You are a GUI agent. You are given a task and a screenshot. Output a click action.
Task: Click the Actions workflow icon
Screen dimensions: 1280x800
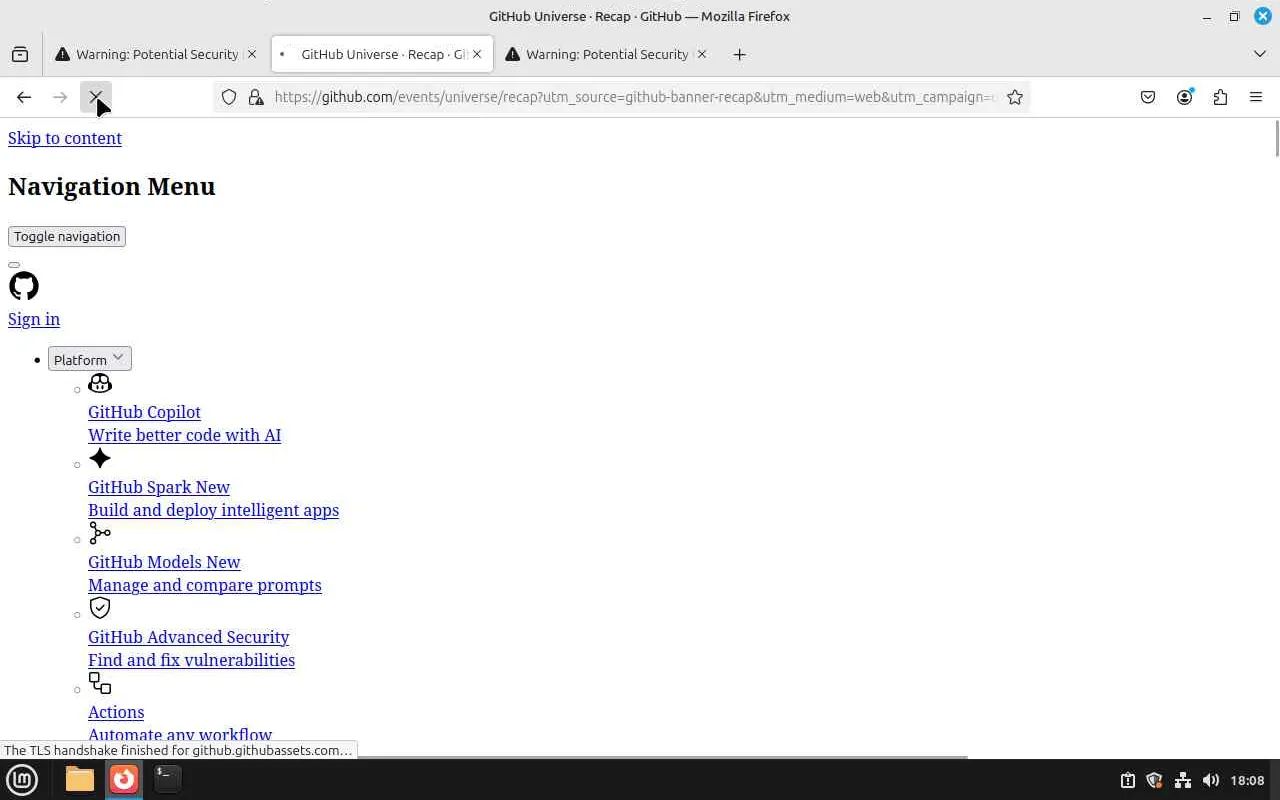click(x=100, y=683)
